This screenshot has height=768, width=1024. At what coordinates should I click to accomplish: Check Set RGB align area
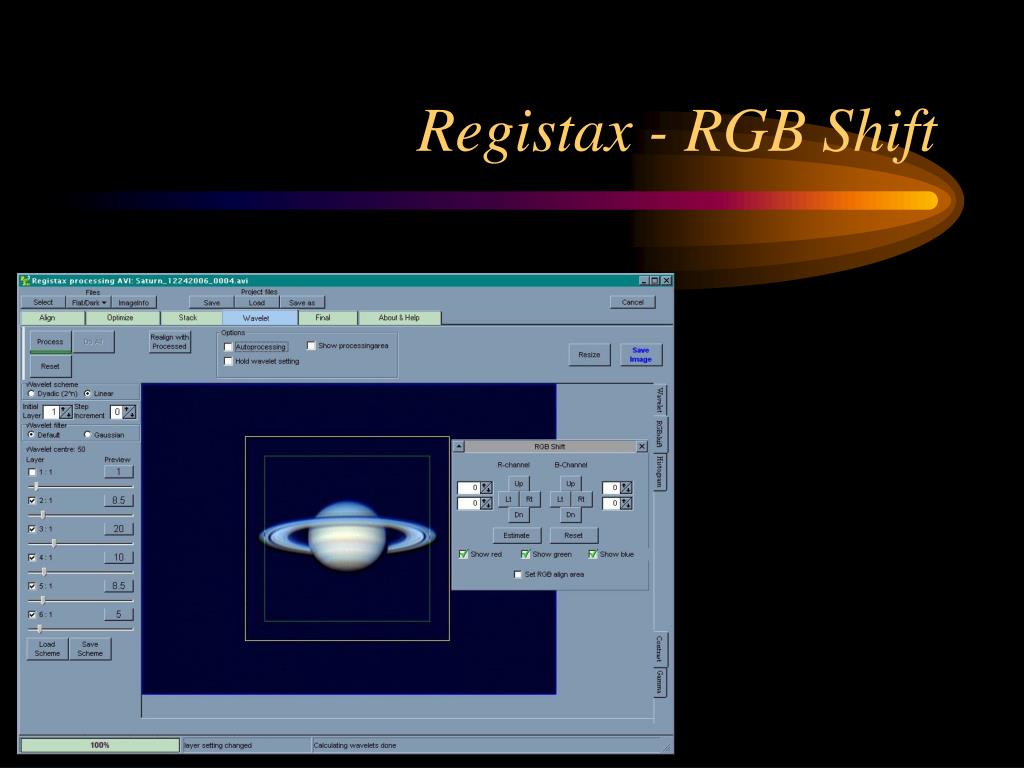[x=518, y=575]
